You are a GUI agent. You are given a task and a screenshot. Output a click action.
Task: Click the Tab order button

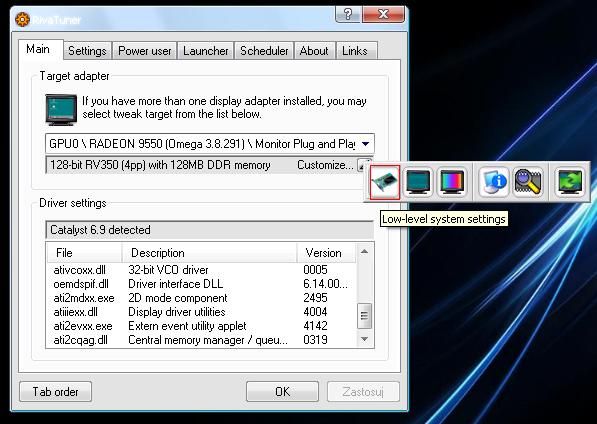[x=56, y=392]
